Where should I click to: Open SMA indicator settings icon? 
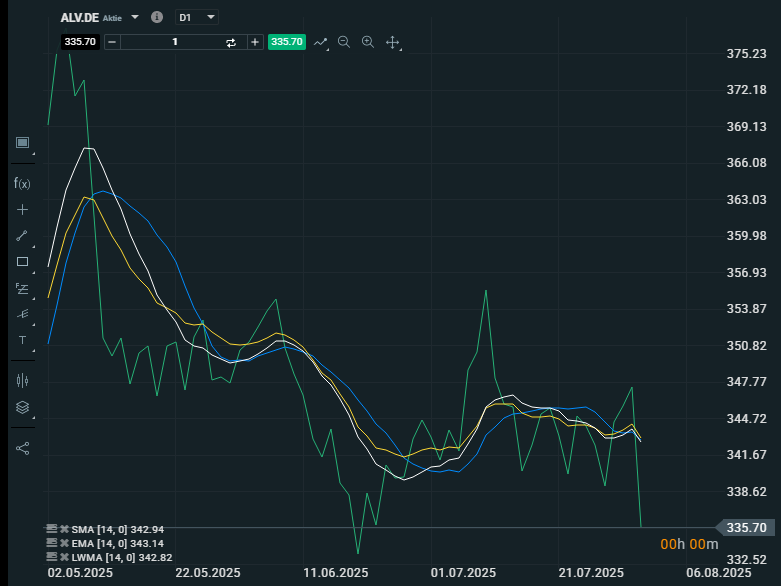click(x=51, y=529)
